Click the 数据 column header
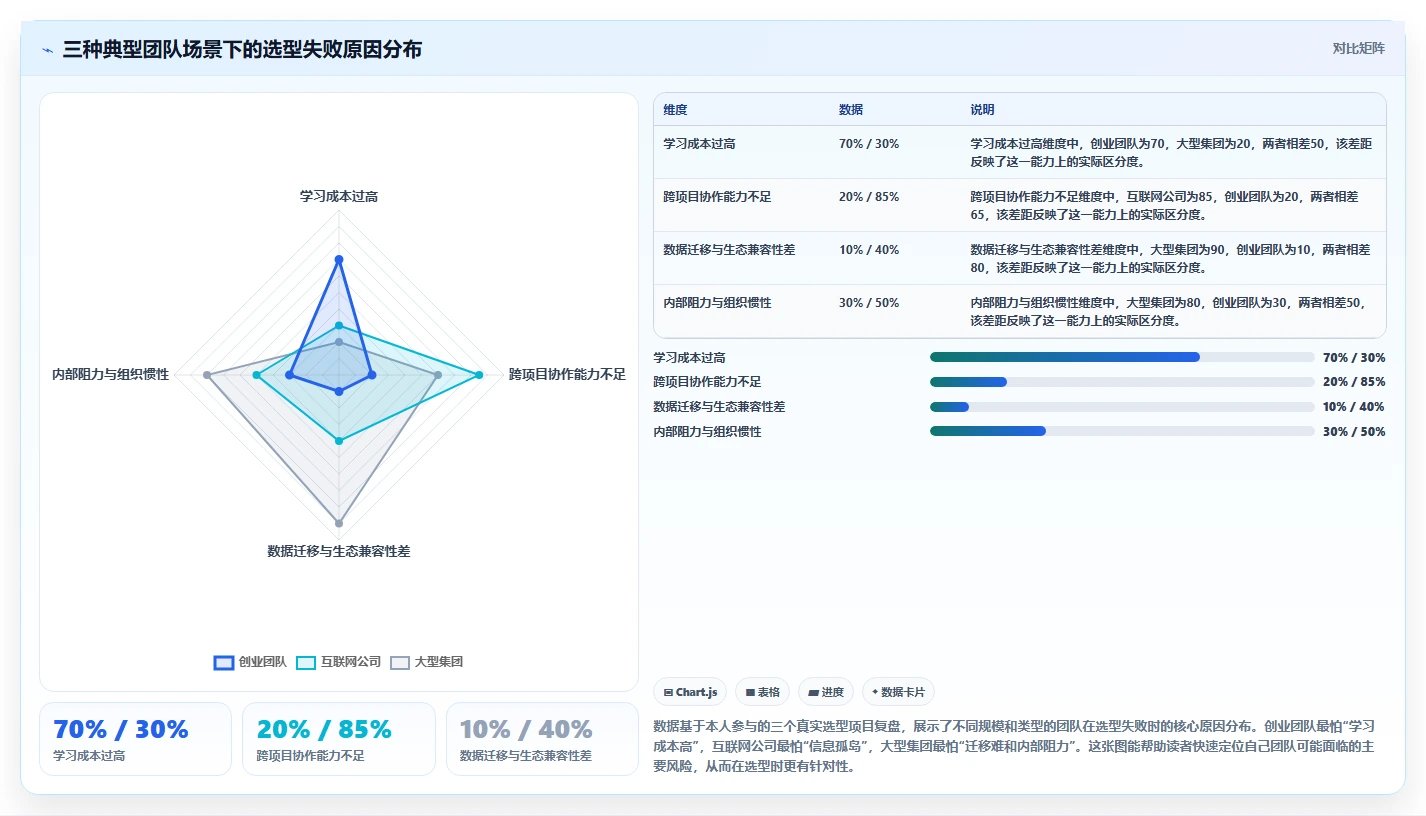This screenshot has height=816, width=1426. tap(851, 110)
